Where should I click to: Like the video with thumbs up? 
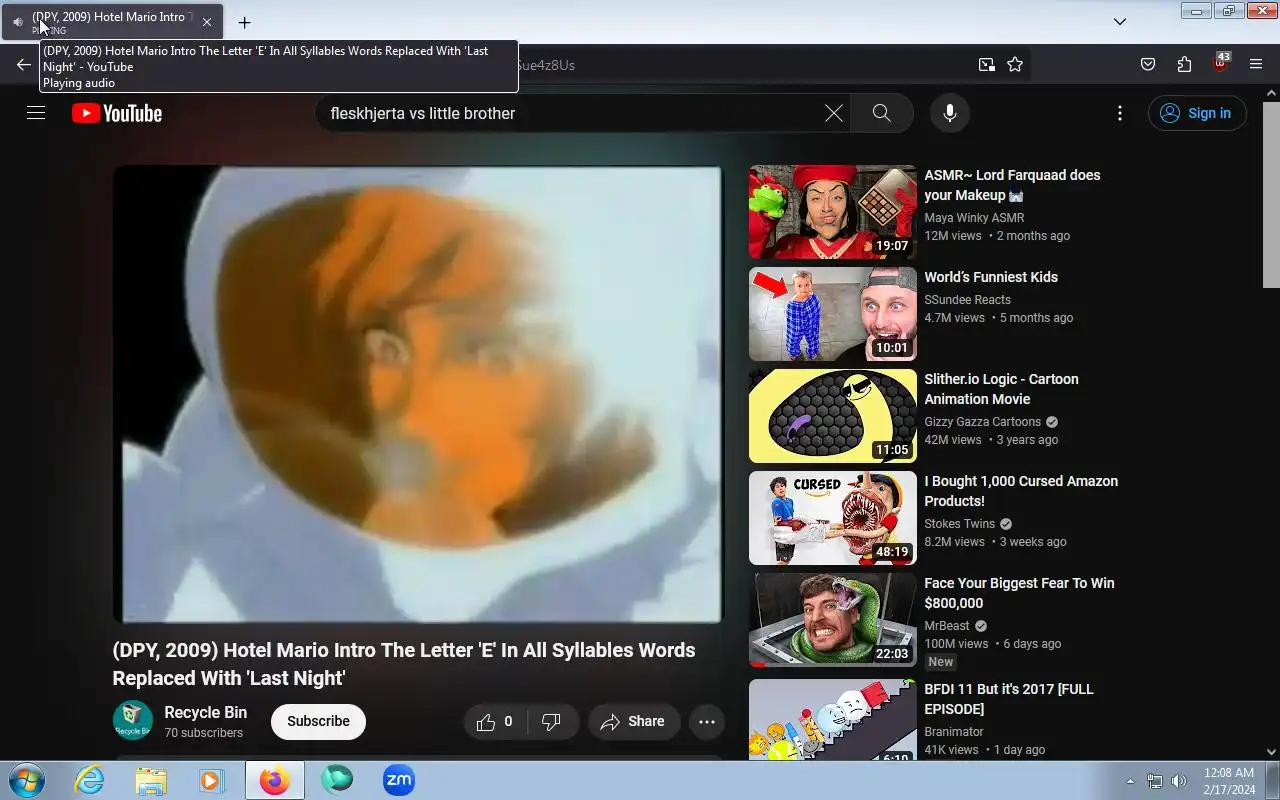(x=495, y=722)
